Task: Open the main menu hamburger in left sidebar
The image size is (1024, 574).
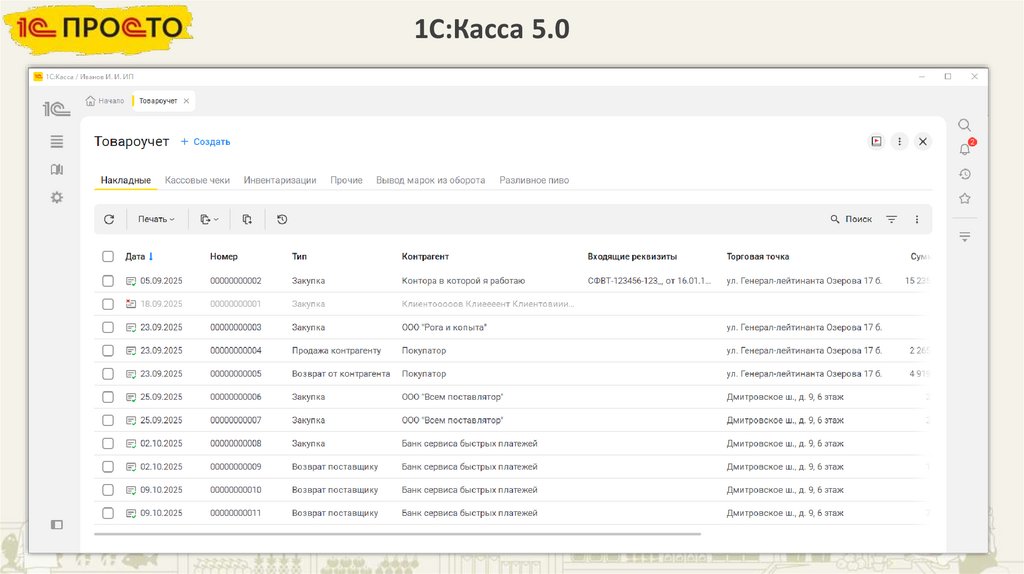Action: point(57,141)
